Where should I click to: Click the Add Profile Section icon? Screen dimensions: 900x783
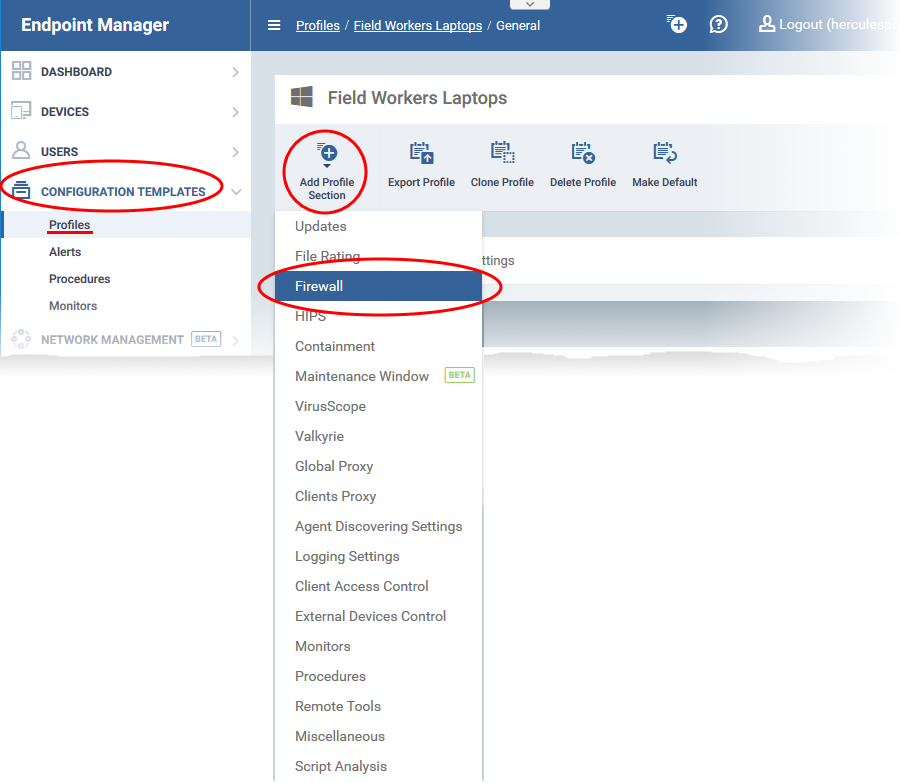tap(327, 153)
